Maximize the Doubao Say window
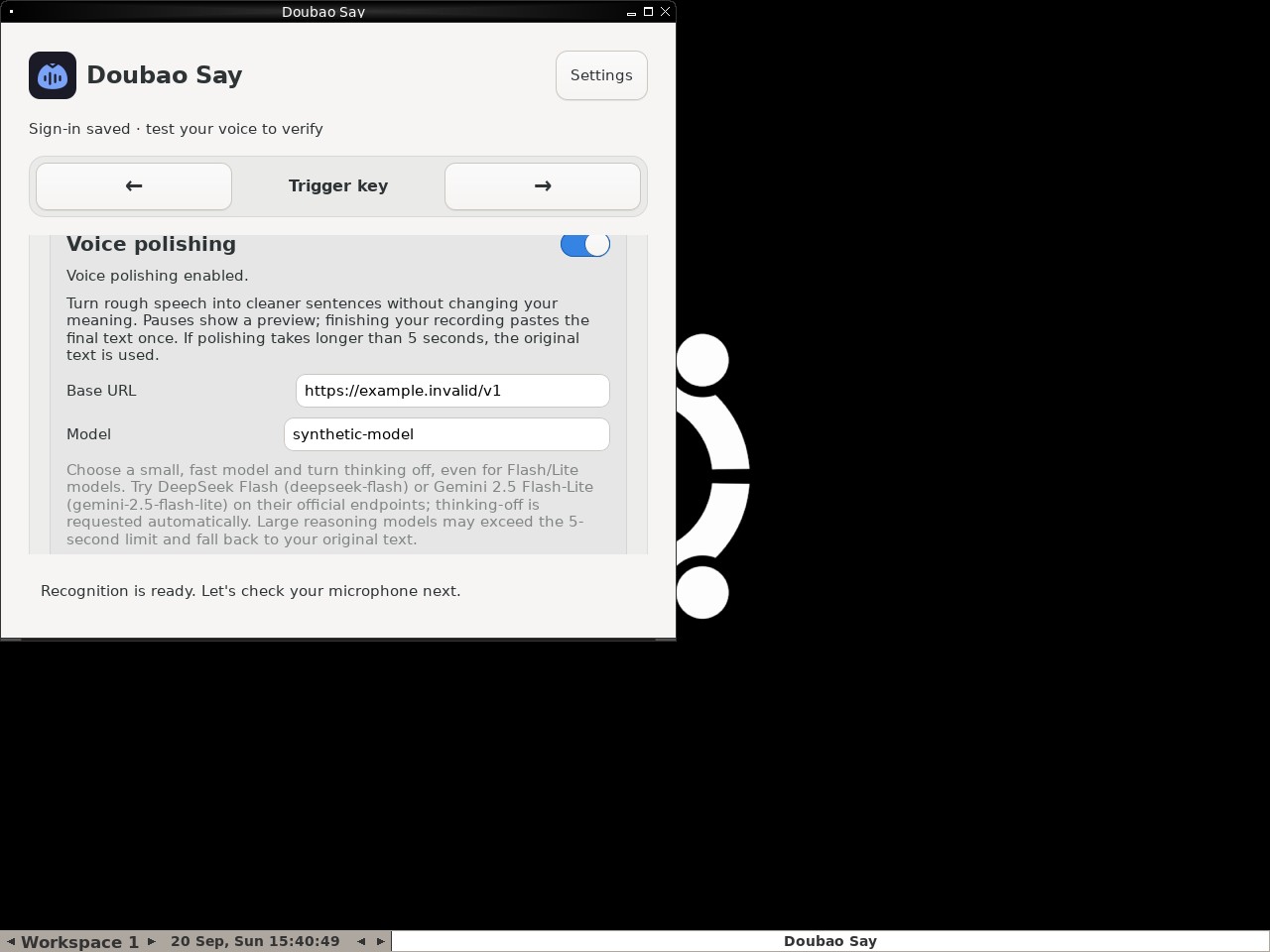Viewport: 1270px width, 952px height. [x=648, y=12]
